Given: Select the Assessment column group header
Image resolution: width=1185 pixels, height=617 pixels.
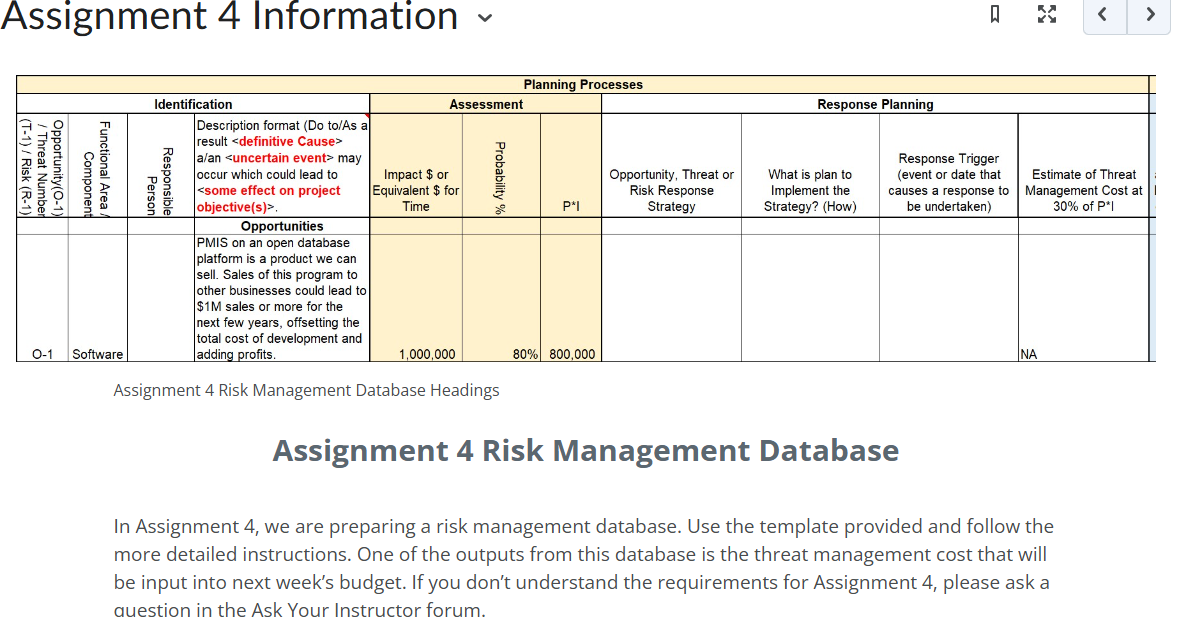Looking at the screenshot, I should tap(486, 104).
